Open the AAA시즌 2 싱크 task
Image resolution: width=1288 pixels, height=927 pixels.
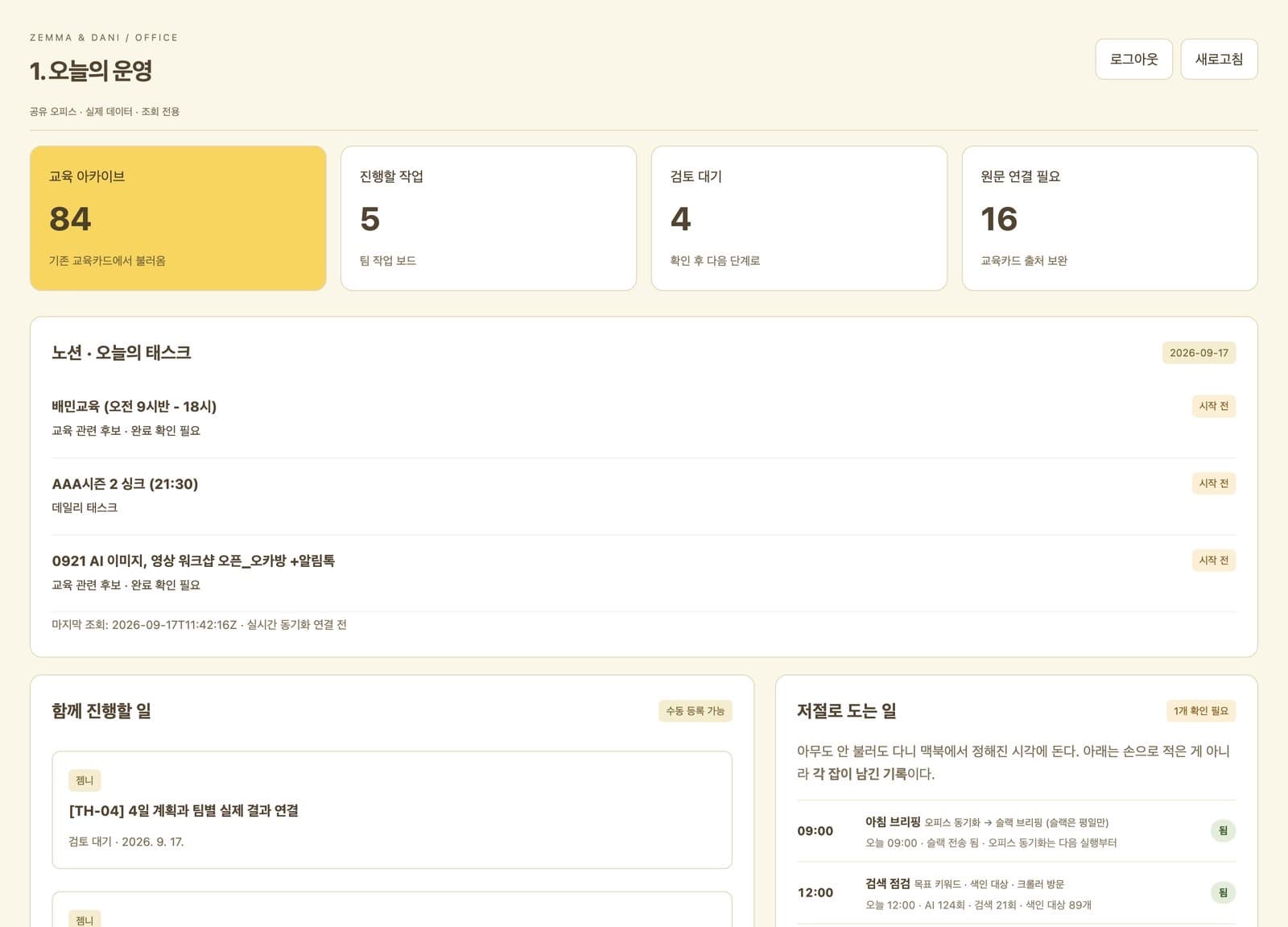[643, 495]
